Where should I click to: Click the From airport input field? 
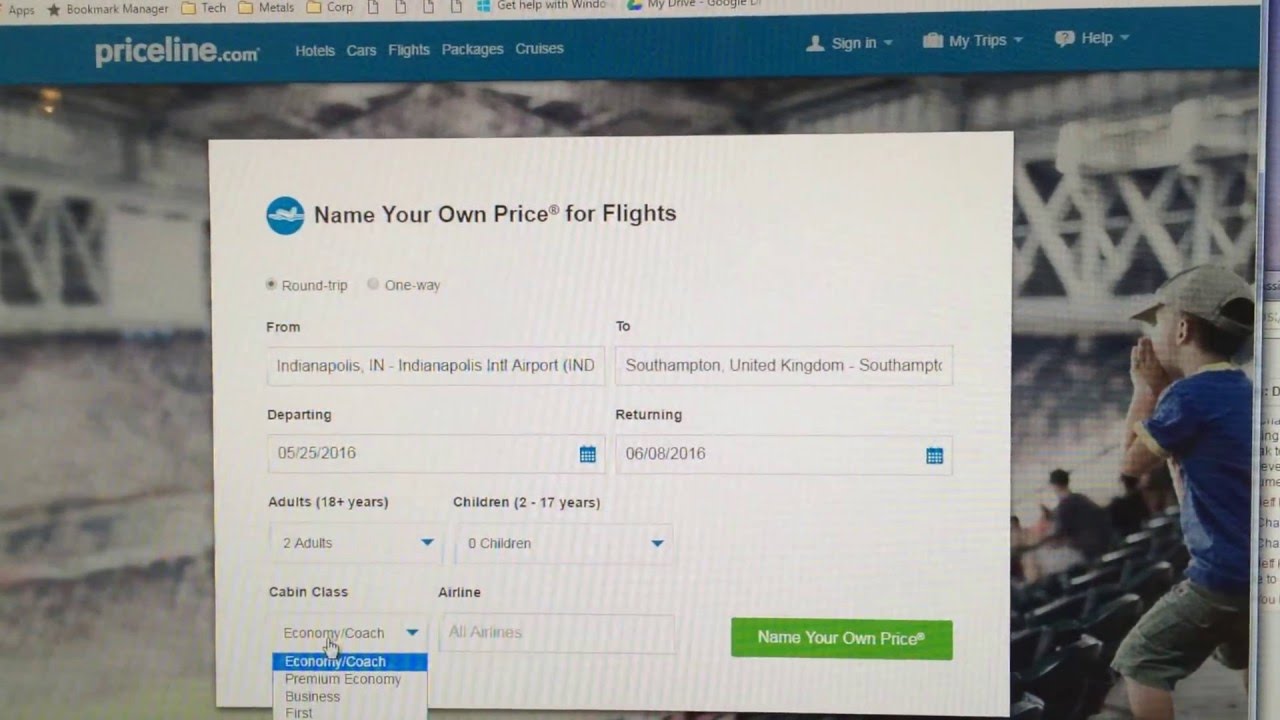click(x=436, y=366)
